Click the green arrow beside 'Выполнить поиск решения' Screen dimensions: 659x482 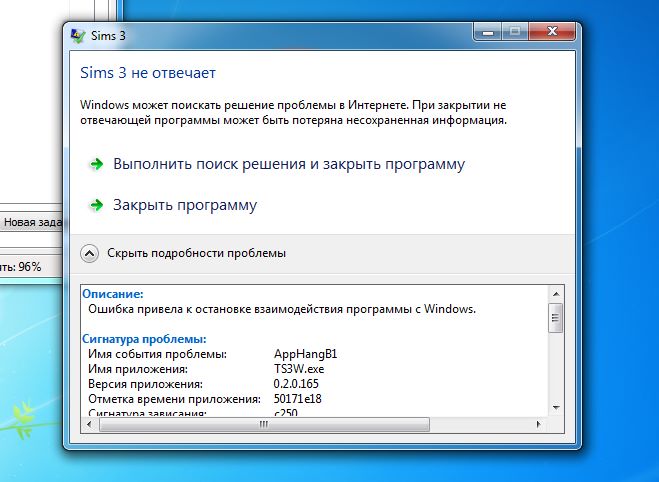click(x=97, y=164)
